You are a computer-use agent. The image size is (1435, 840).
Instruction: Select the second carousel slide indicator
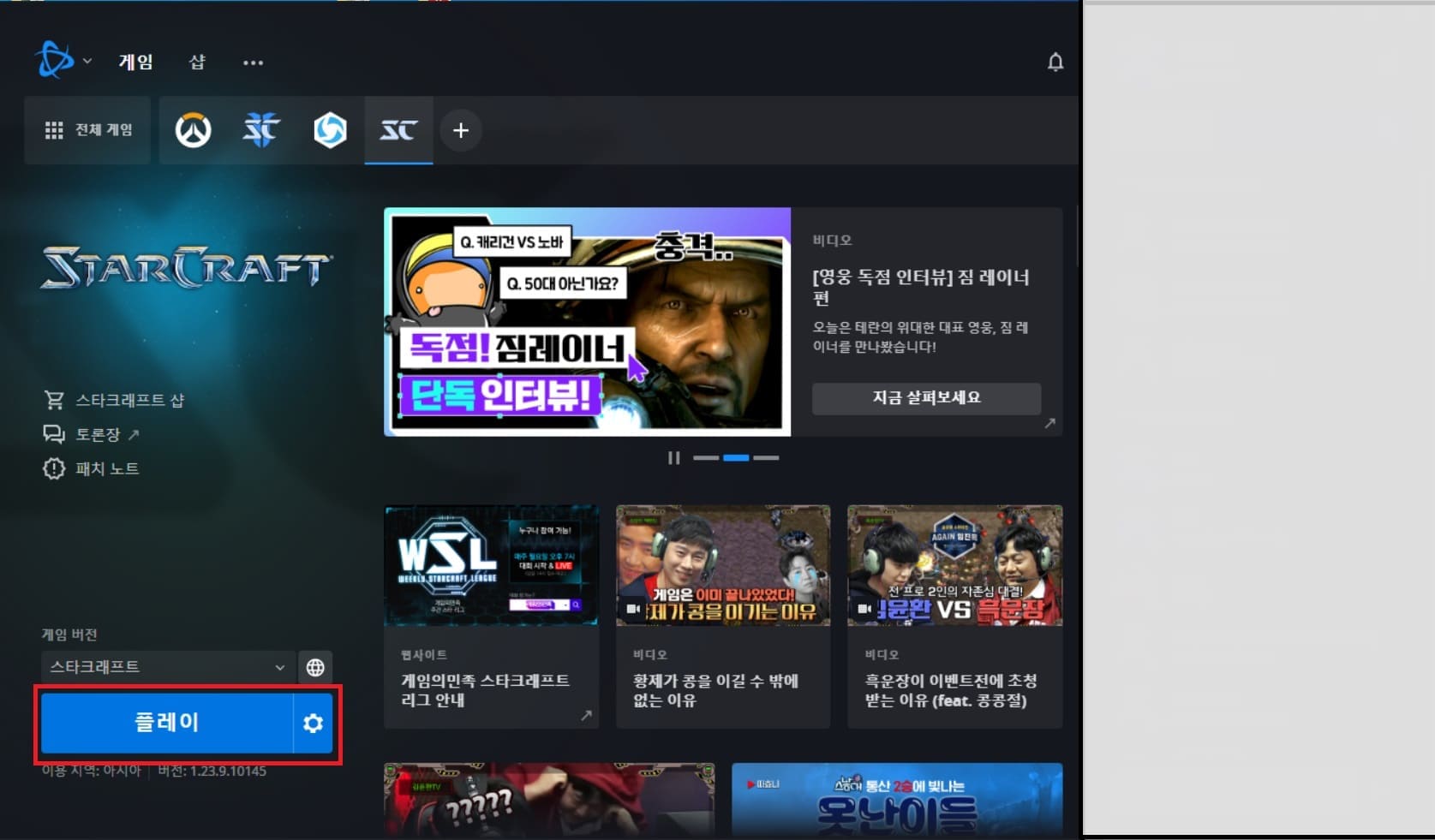pyautogui.click(x=736, y=458)
